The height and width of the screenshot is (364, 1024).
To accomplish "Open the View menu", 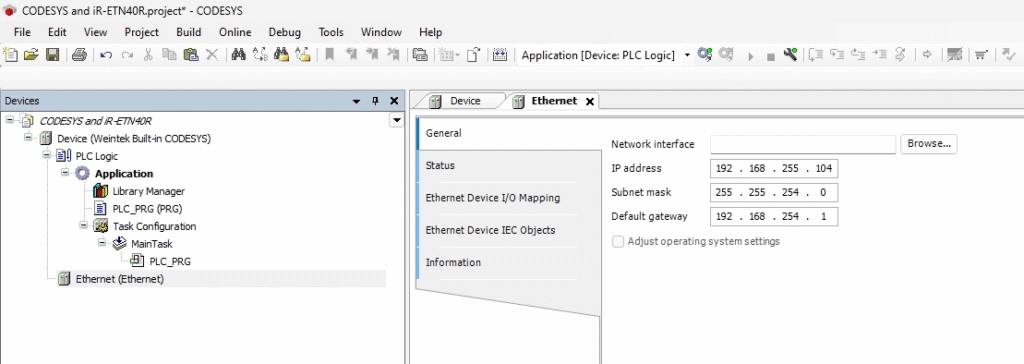I will (x=95, y=32).
